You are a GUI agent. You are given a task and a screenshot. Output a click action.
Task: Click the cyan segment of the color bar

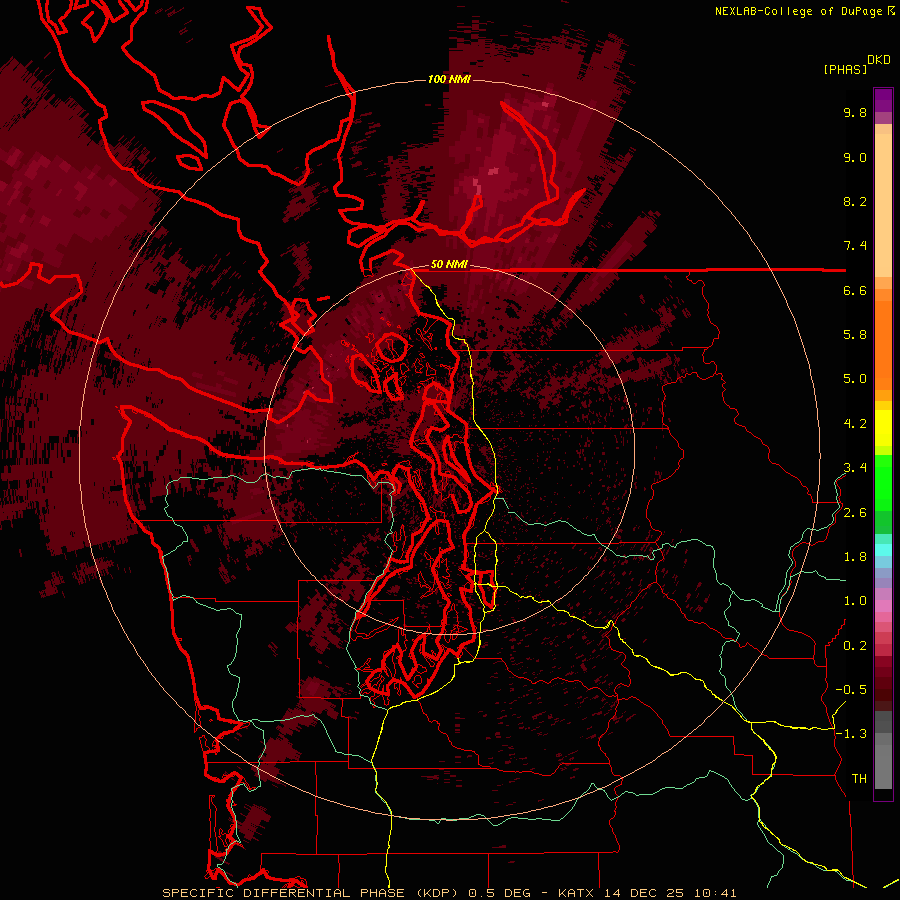click(x=883, y=549)
